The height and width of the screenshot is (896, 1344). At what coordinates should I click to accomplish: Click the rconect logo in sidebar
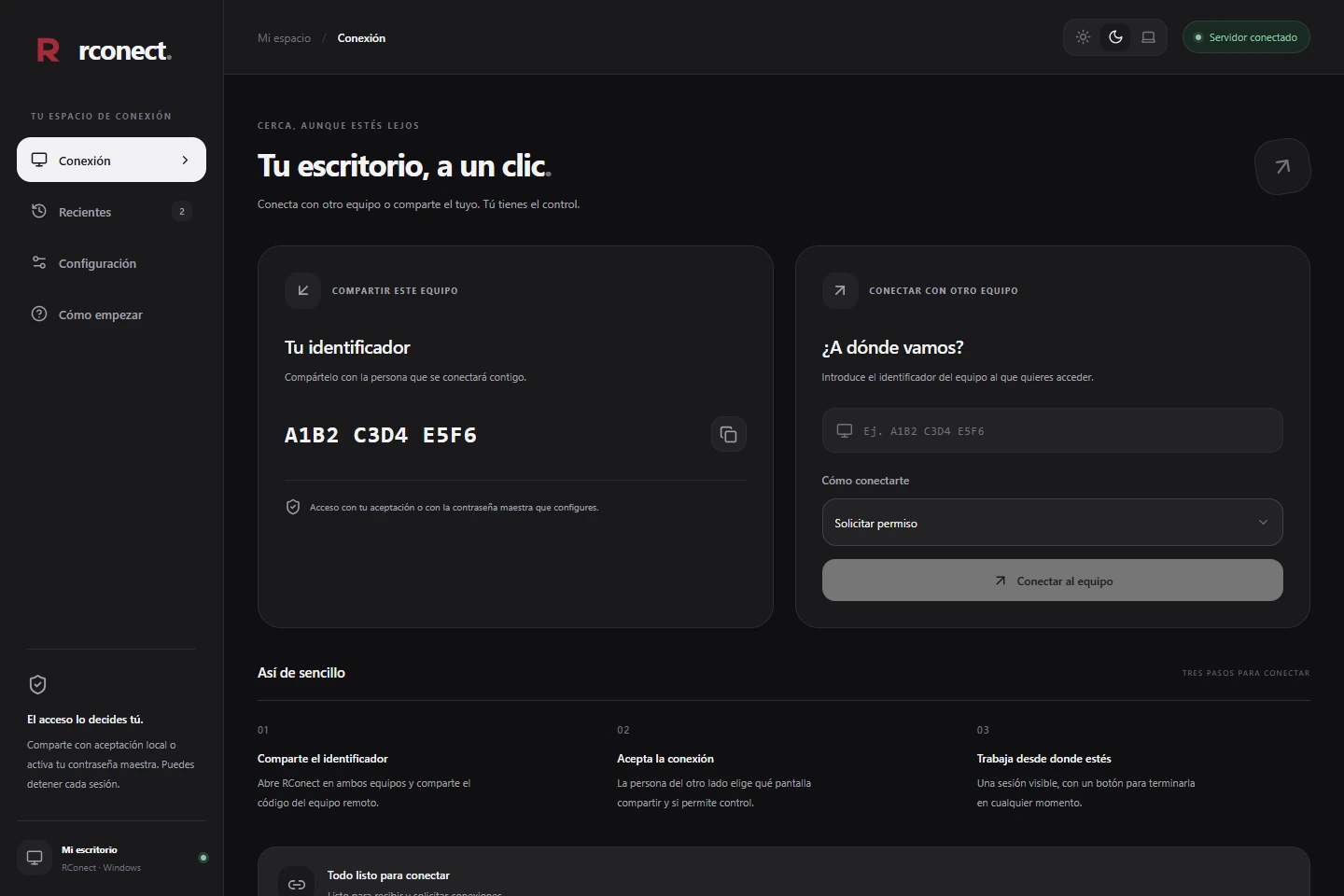pyautogui.click(x=104, y=50)
